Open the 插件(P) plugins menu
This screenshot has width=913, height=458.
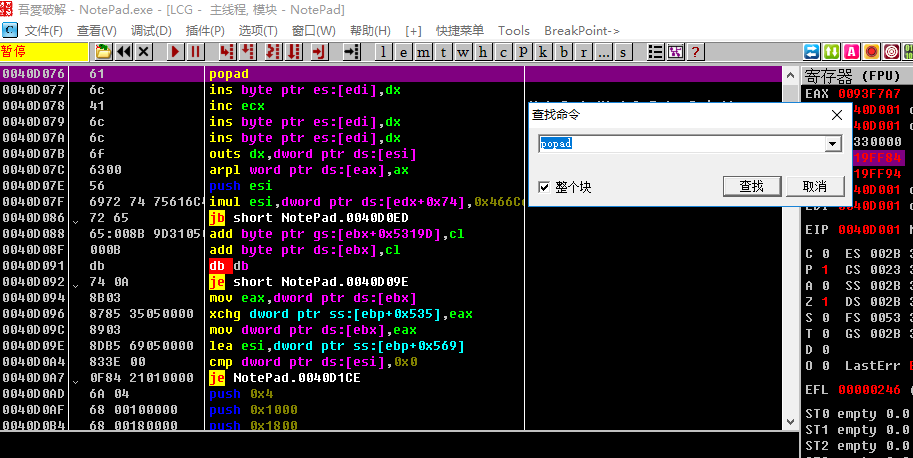205,30
